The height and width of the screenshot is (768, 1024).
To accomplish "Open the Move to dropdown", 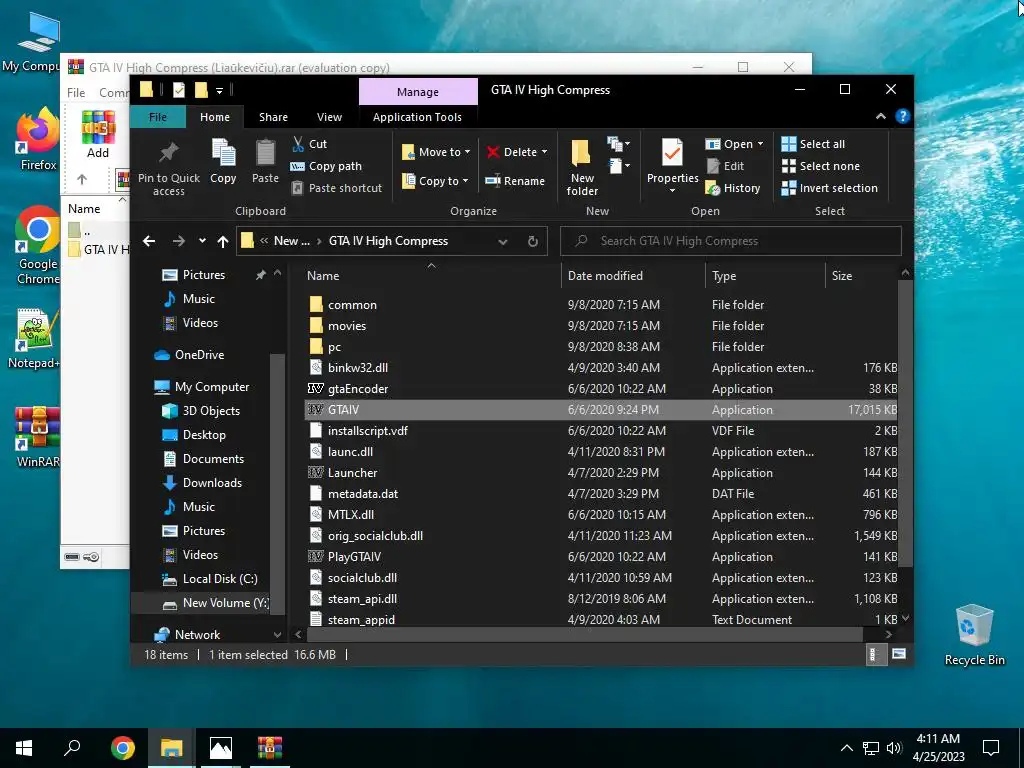I will 436,152.
